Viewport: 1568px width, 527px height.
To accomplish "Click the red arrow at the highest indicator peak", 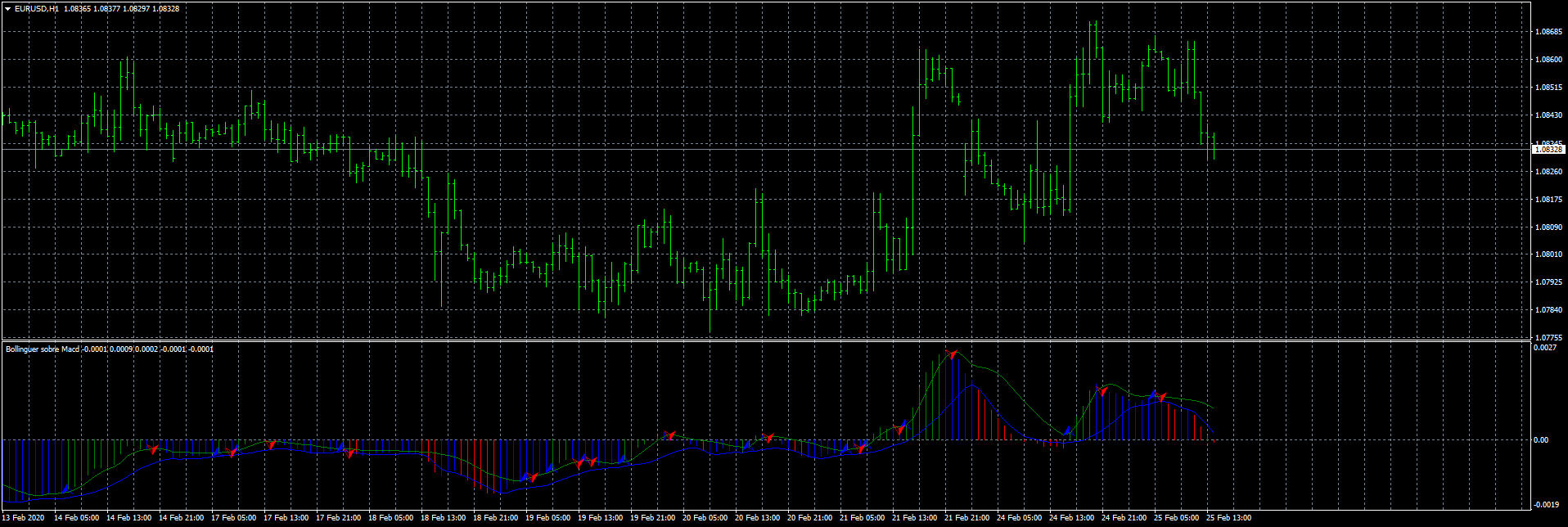I will 952,354.
